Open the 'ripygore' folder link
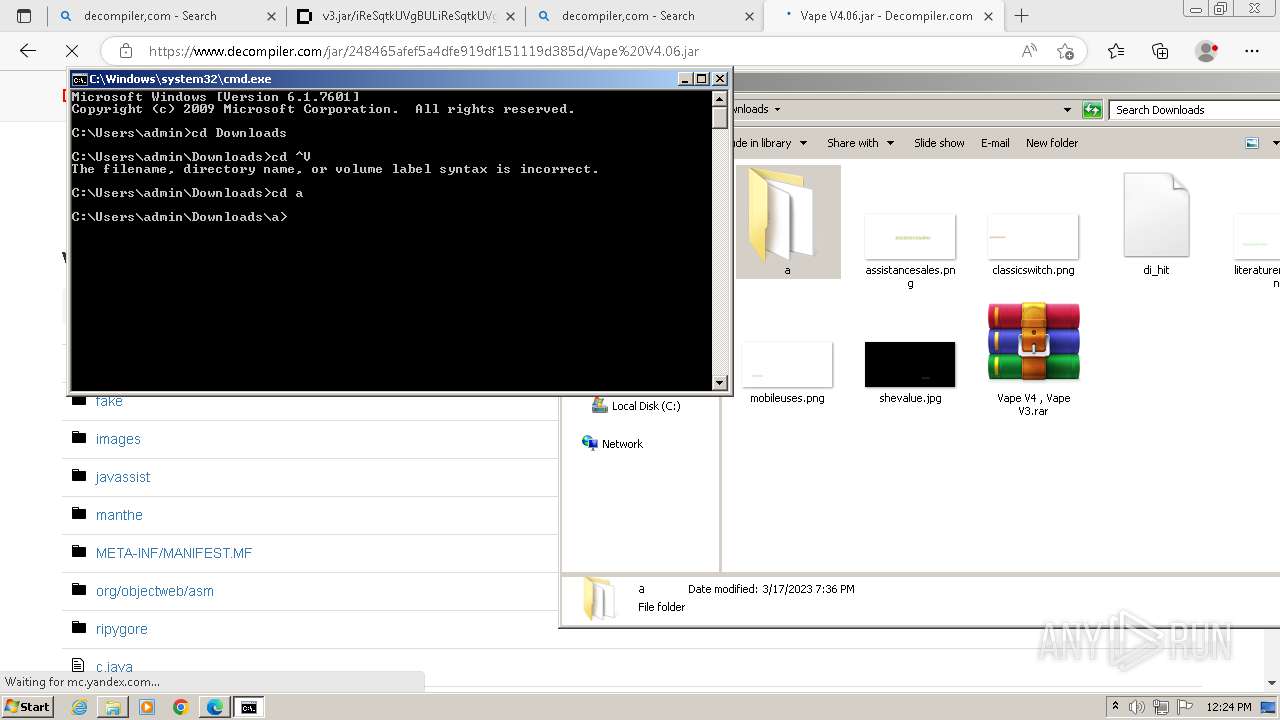 click(x=122, y=629)
